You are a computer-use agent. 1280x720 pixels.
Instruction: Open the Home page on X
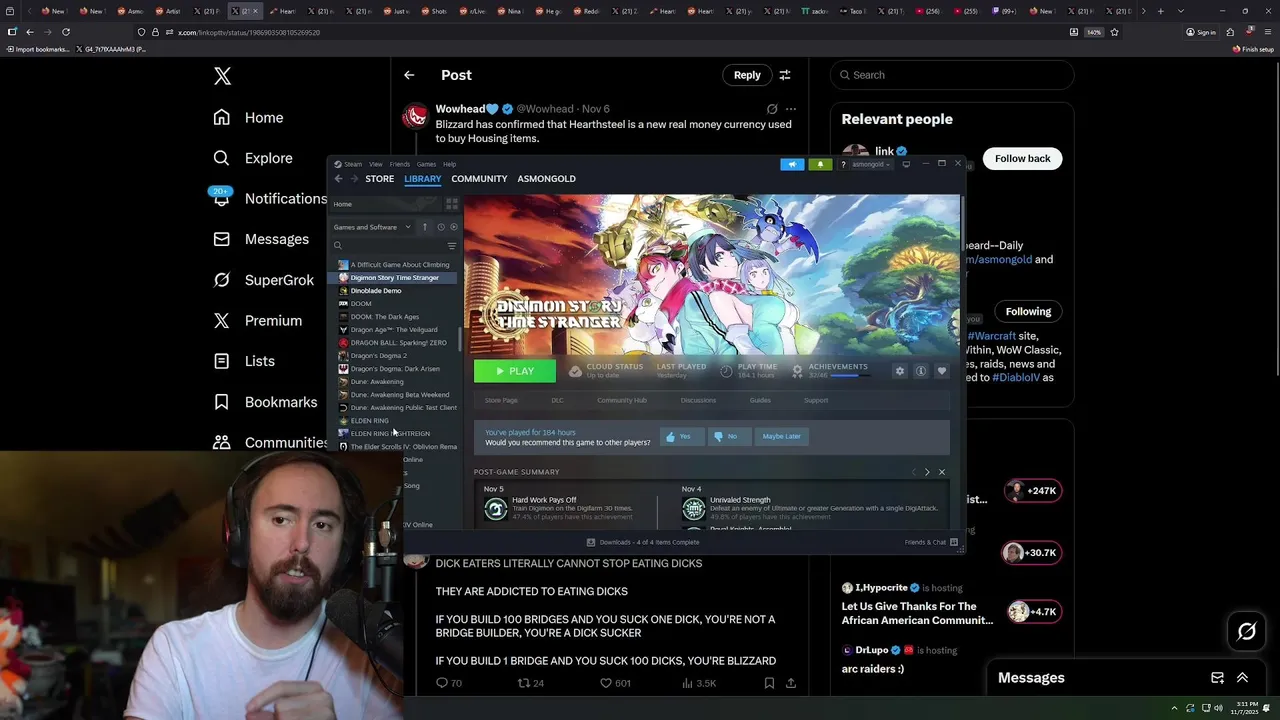(x=249, y=118)
